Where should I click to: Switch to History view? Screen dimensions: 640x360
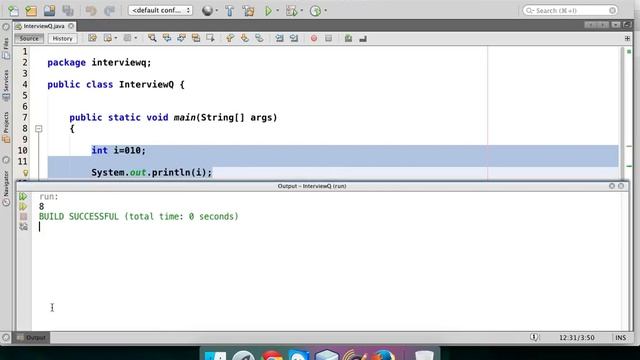tap(62, 38)
